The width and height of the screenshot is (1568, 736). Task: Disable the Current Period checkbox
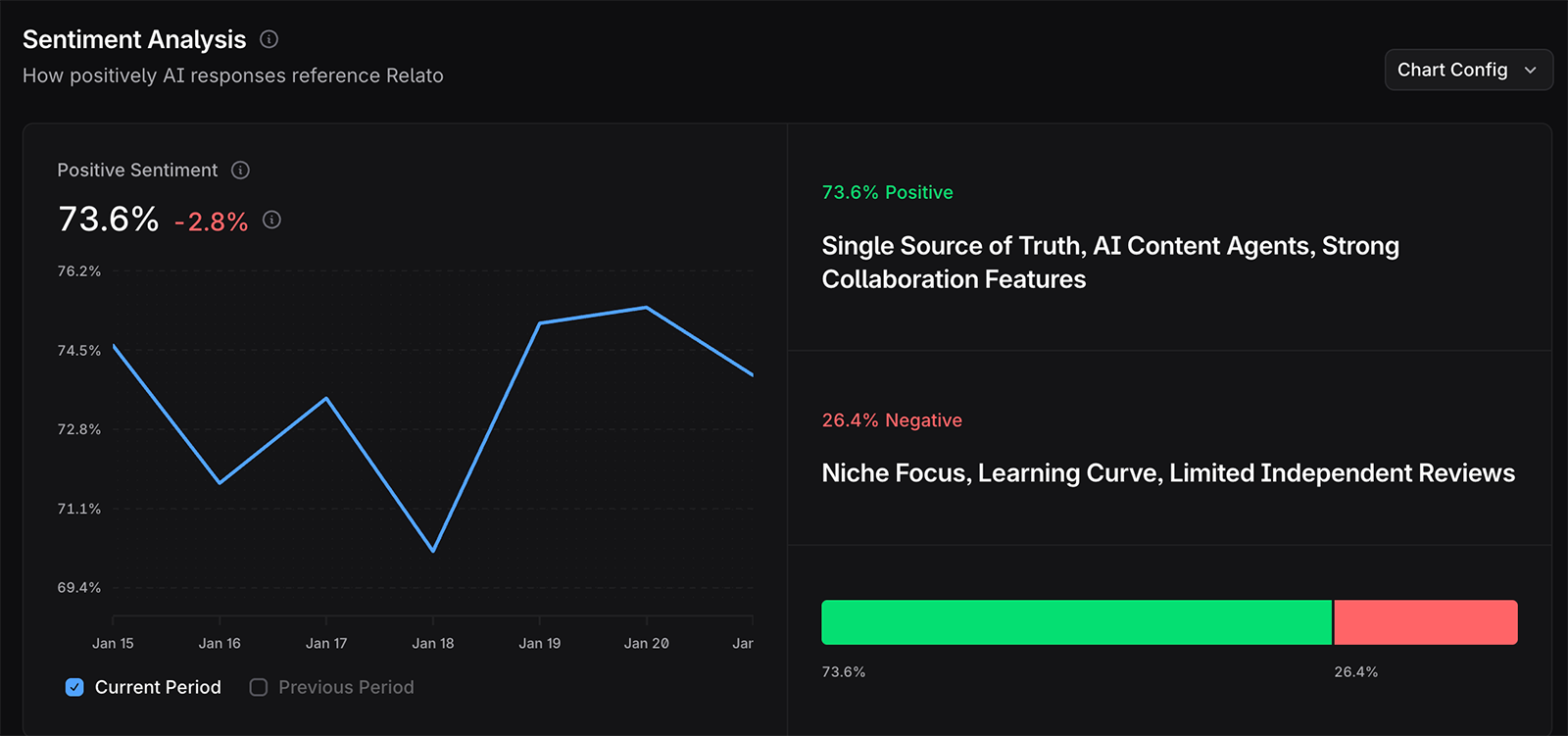tap(74, 687)
